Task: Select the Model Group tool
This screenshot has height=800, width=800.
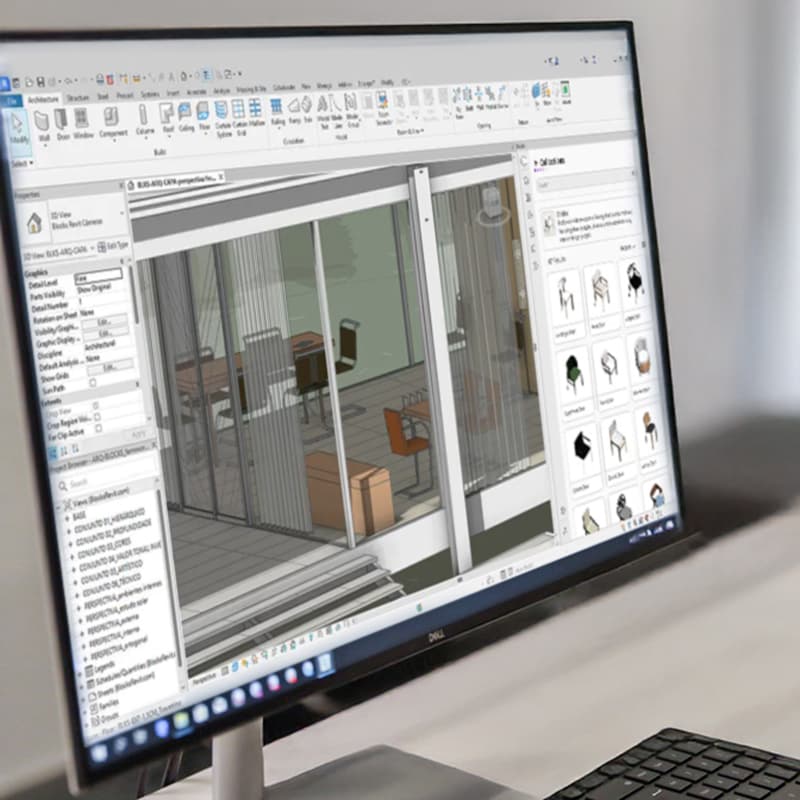Action: [352, 111]
